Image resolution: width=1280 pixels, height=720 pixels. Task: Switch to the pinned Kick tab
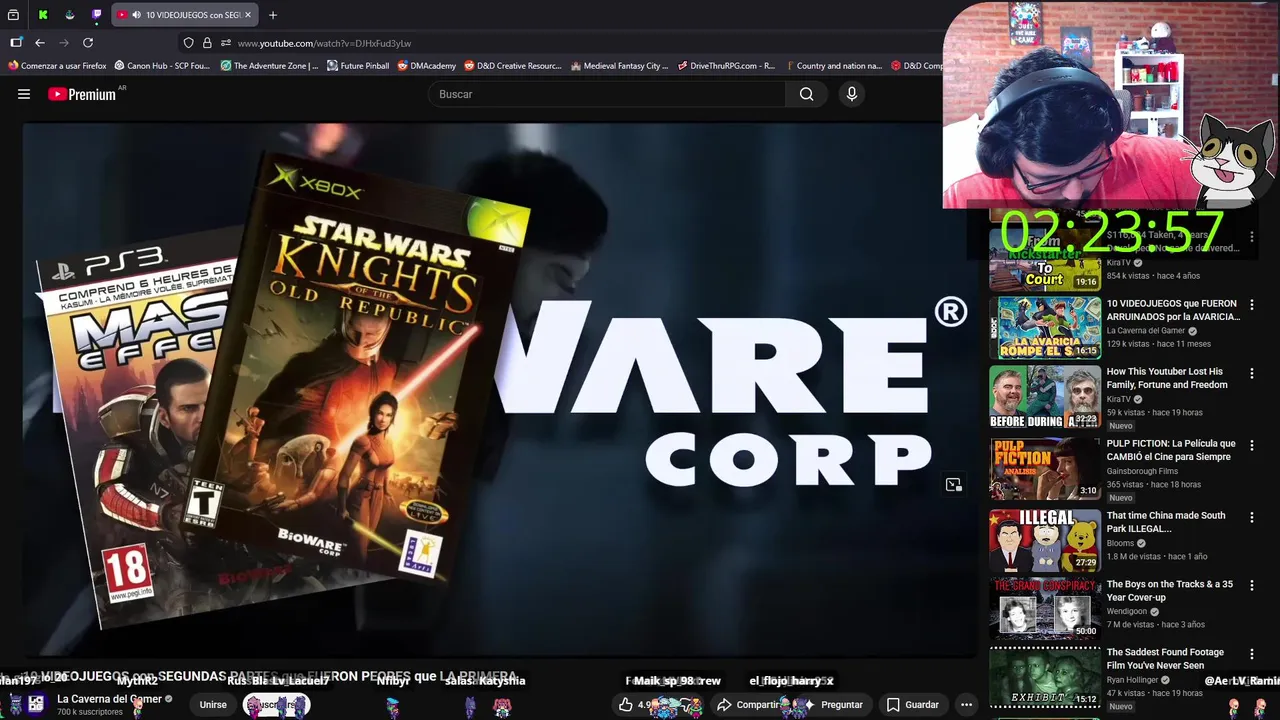click(43, 15)
